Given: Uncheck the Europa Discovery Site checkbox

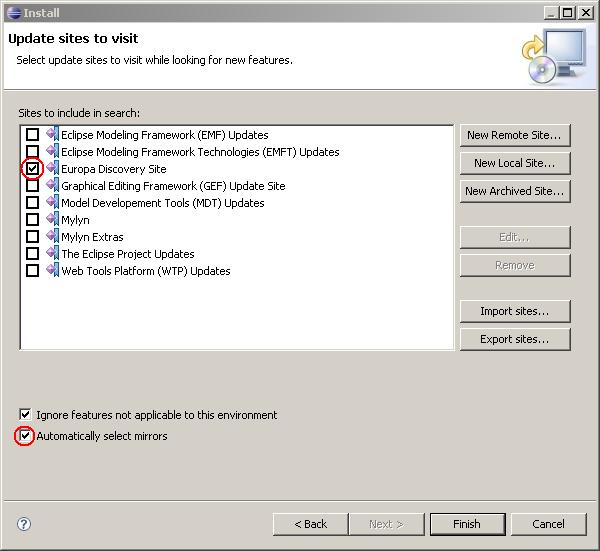Looking at the screenshot, I should 33,168.
